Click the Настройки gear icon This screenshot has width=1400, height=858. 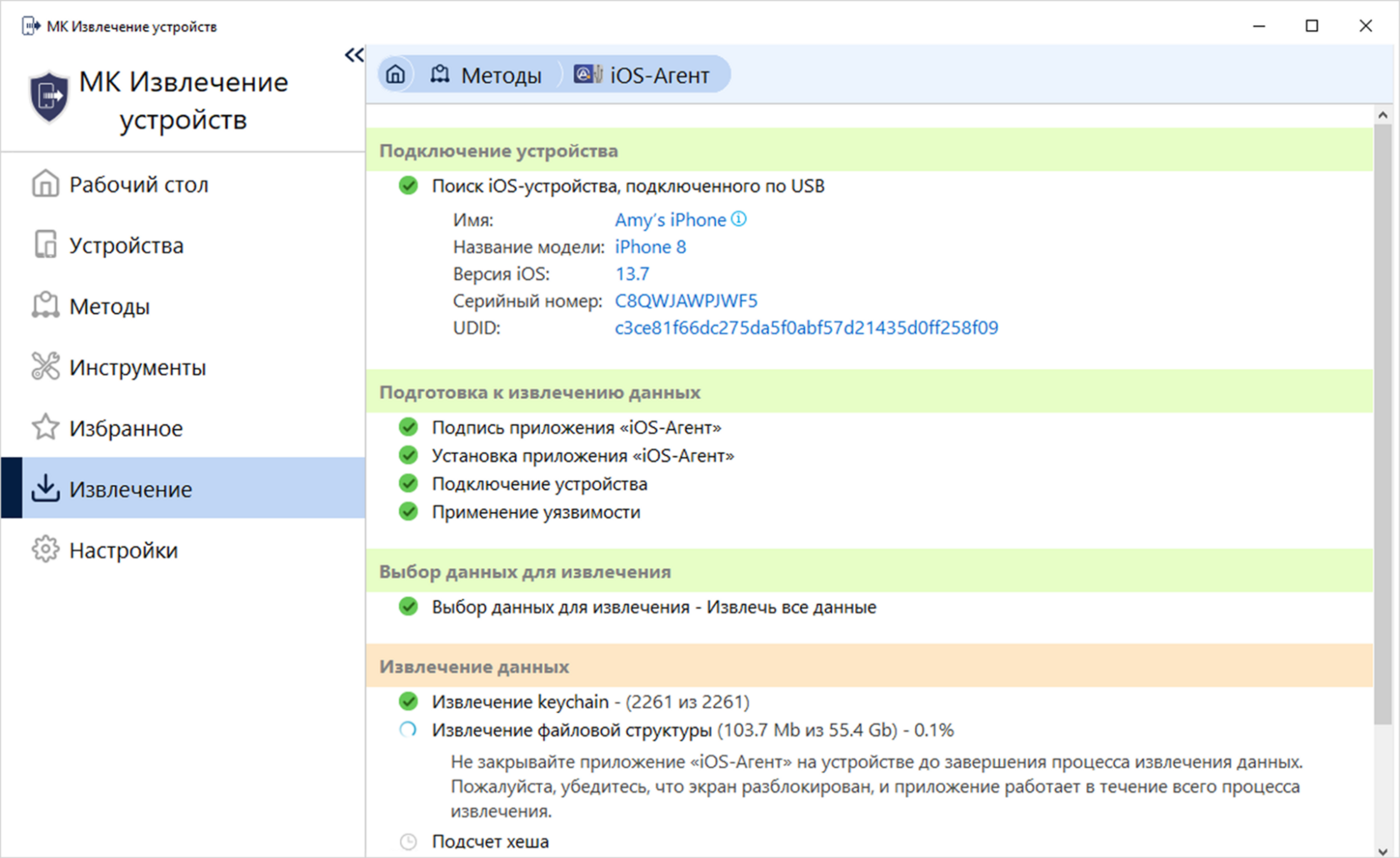coord(46,550)
